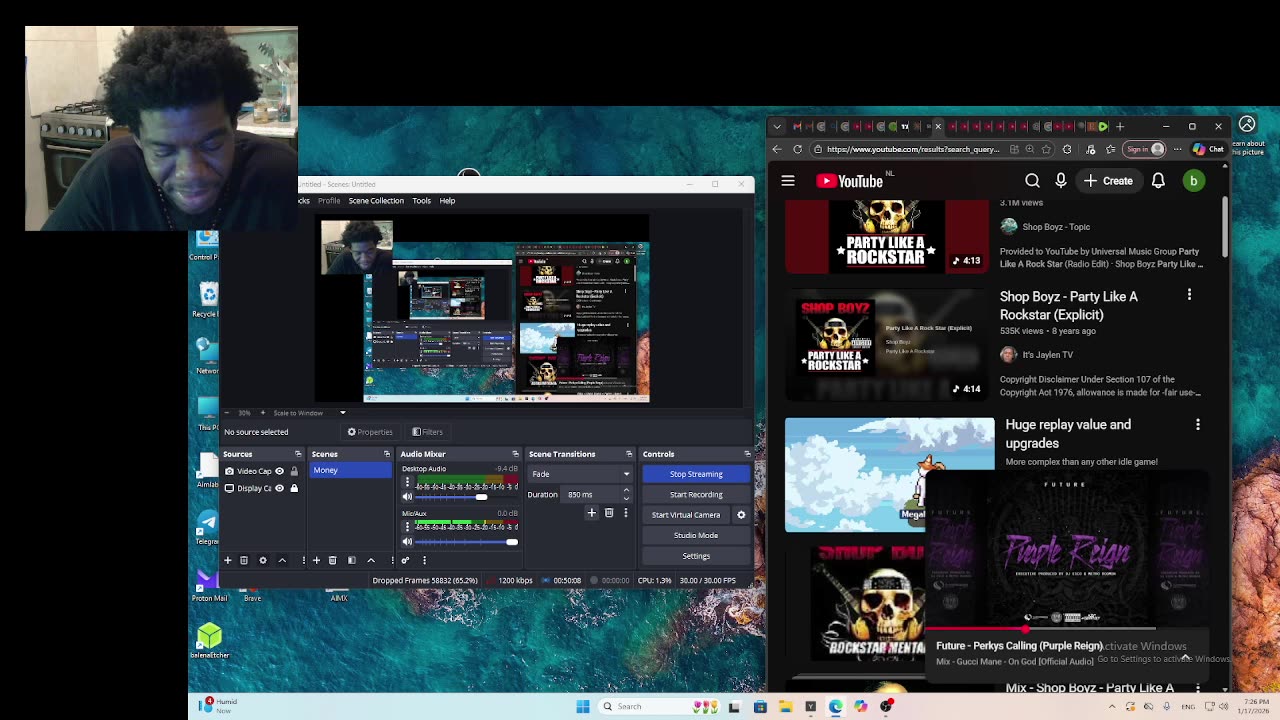Viewport: 1280px width, 720px height.
Task: Open the OBS Scene Collection menu
Action: pos(376,201)
